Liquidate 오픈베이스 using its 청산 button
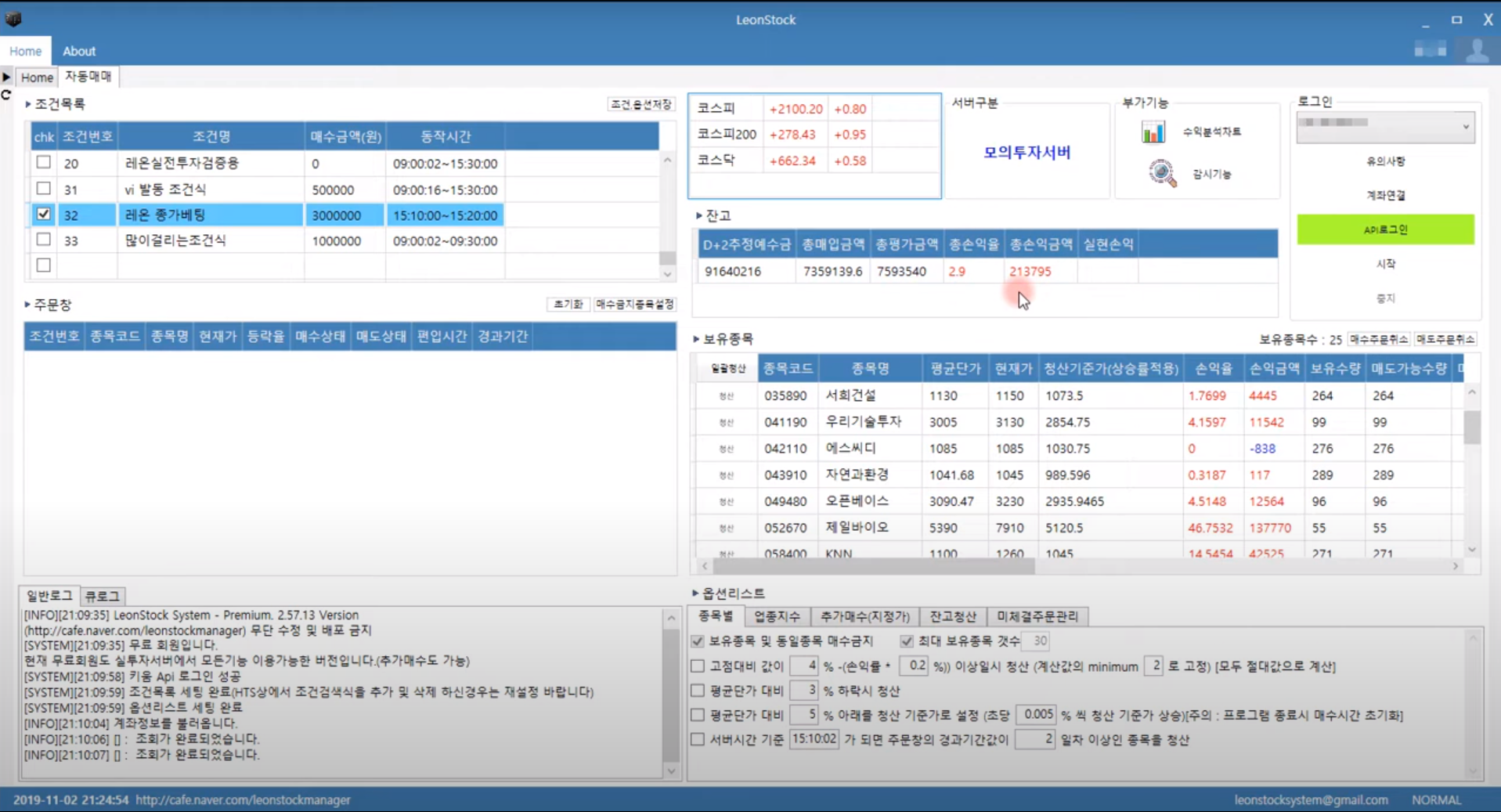The height and width of the screenshot is (812, 1501). [x=727, y=501]
